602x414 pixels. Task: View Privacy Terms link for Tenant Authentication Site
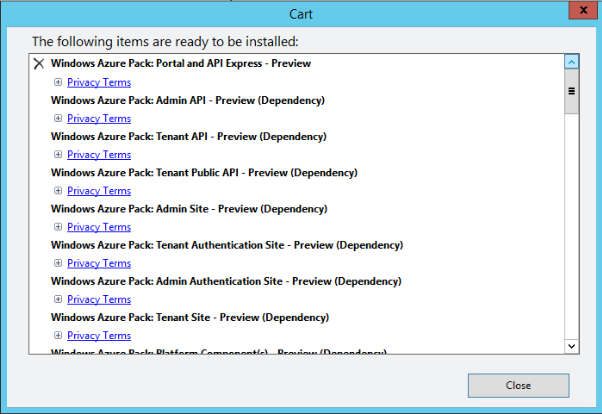coord(99,263)
